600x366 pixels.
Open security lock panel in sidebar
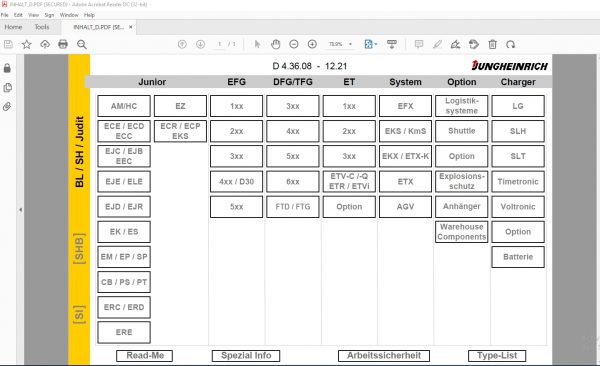7,68
